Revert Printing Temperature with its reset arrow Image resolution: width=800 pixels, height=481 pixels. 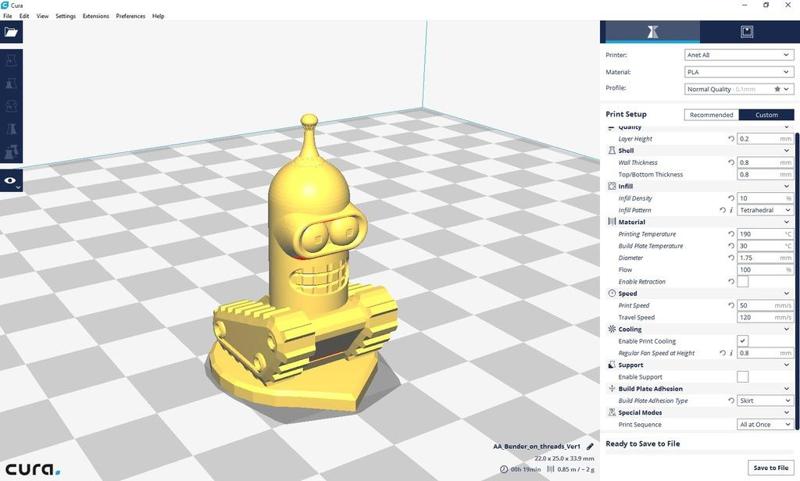[x=731, y=234]
